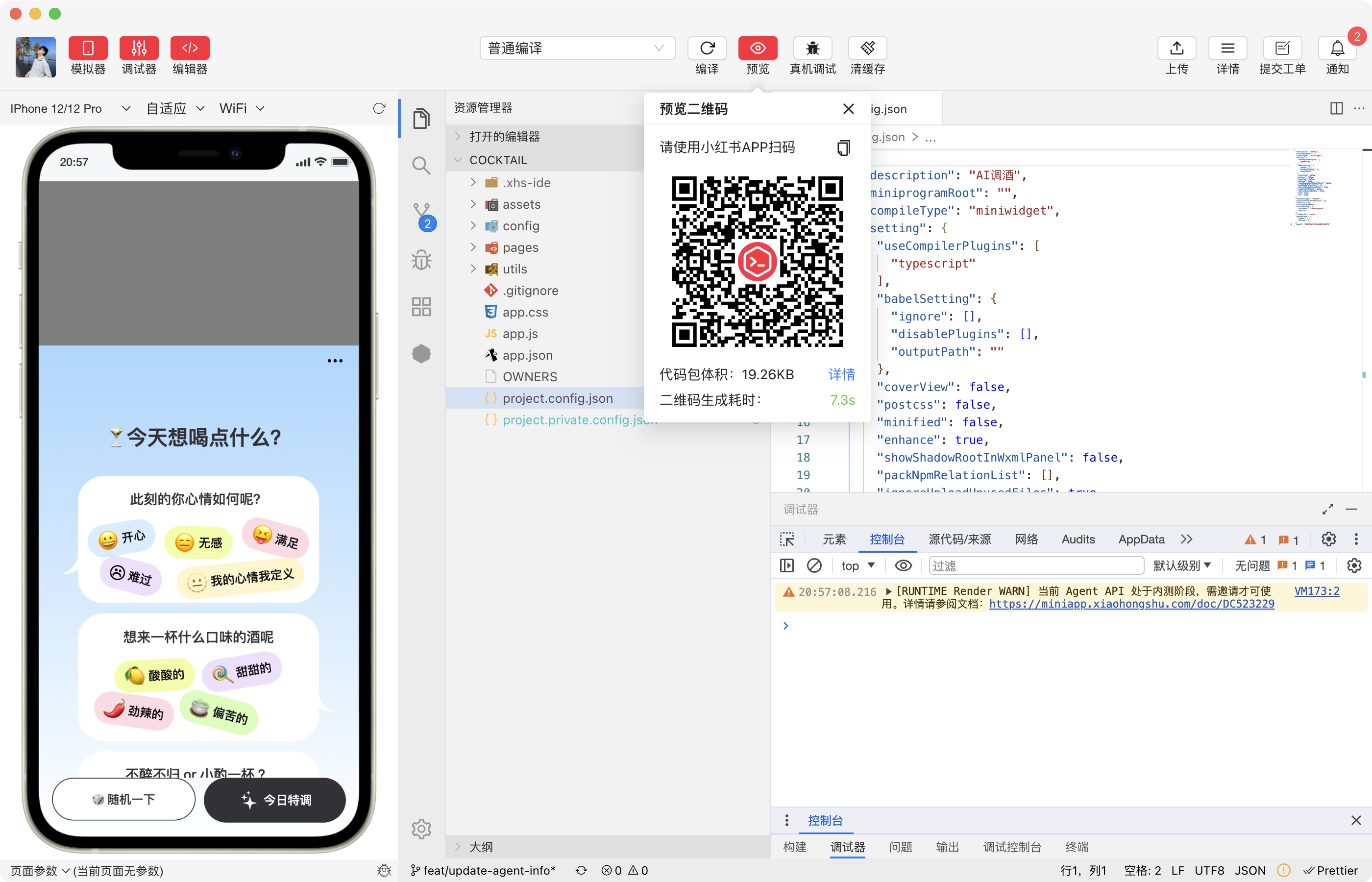1372x882 pixels.
Task: Split the editor with split-view icon
Action: click(1336, 108)
